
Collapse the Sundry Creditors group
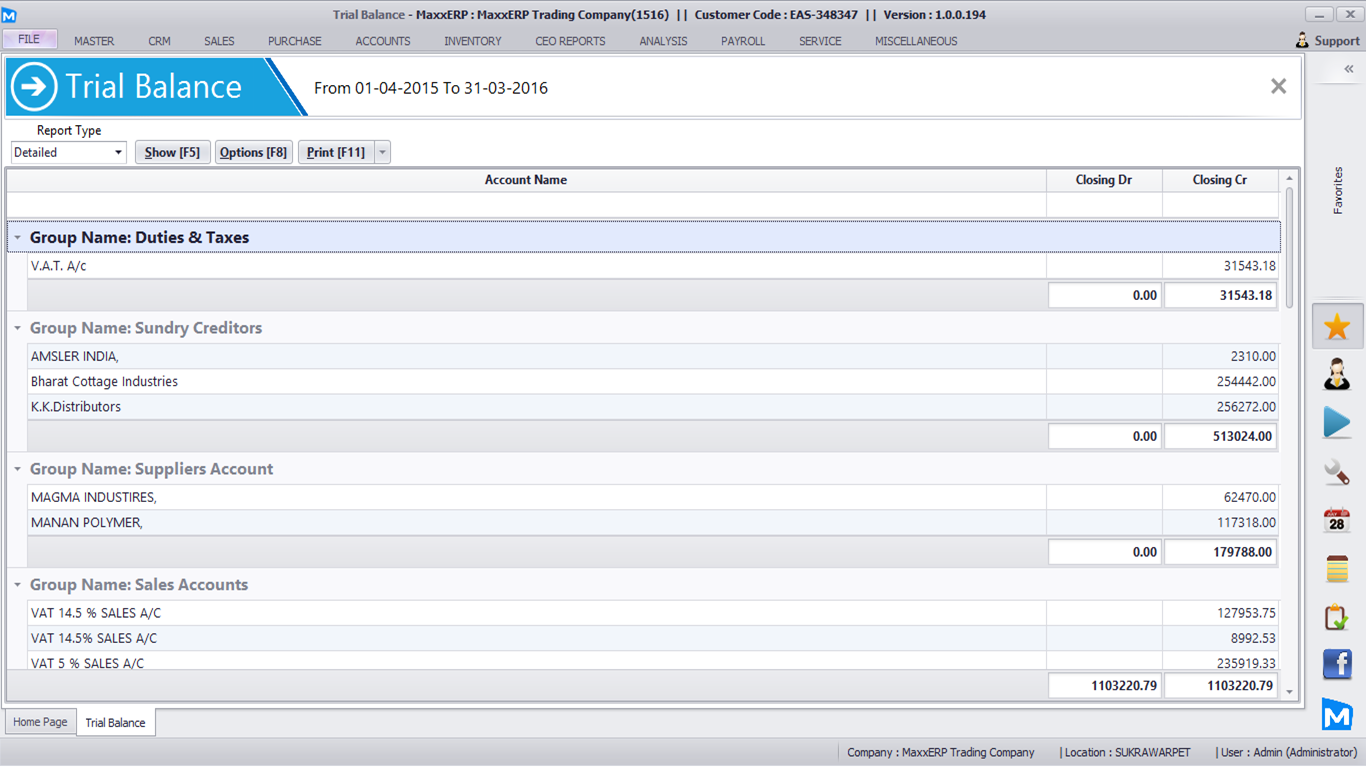click(18, 328)
